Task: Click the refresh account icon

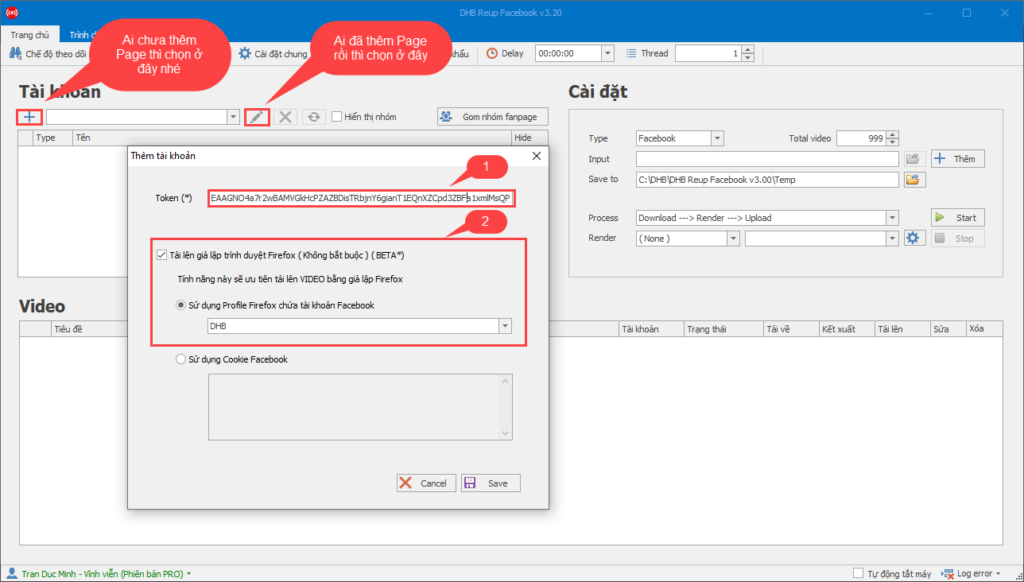Action: point(314,117)
